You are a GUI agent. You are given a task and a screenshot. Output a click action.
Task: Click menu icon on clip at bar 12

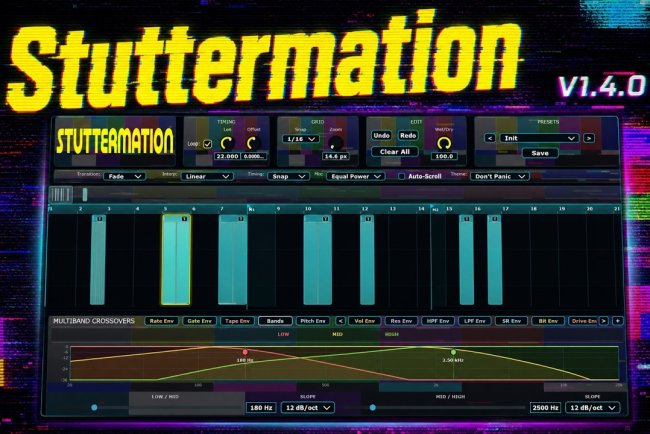[368, 219]
